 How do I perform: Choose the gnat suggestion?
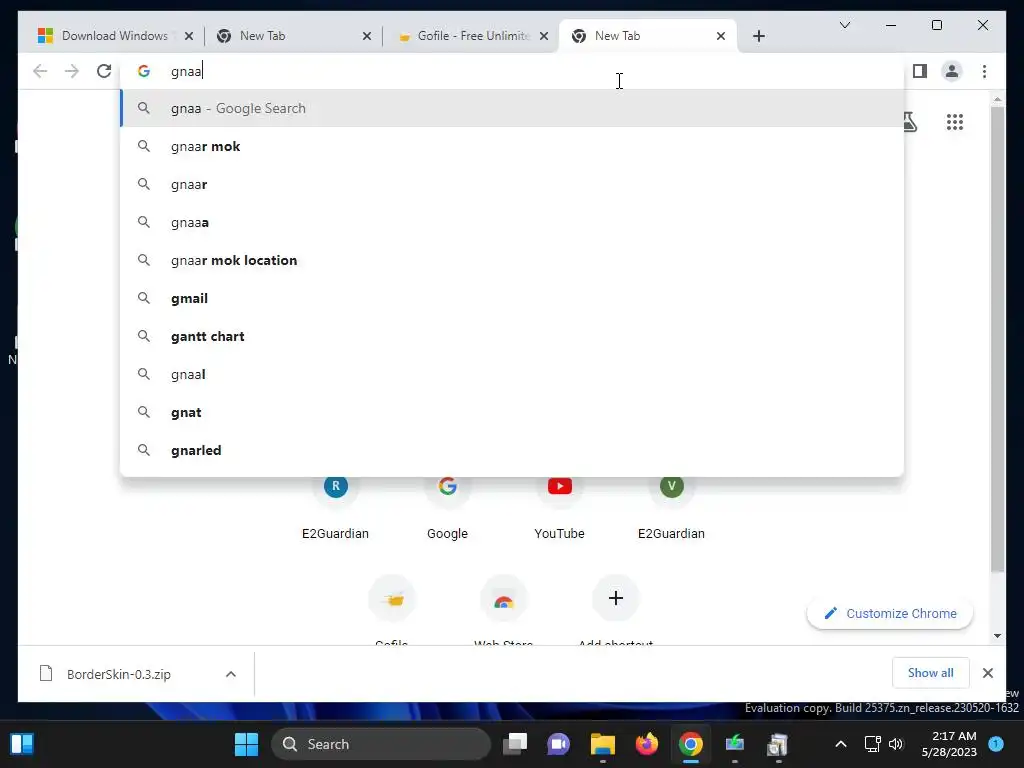[512, 412]
